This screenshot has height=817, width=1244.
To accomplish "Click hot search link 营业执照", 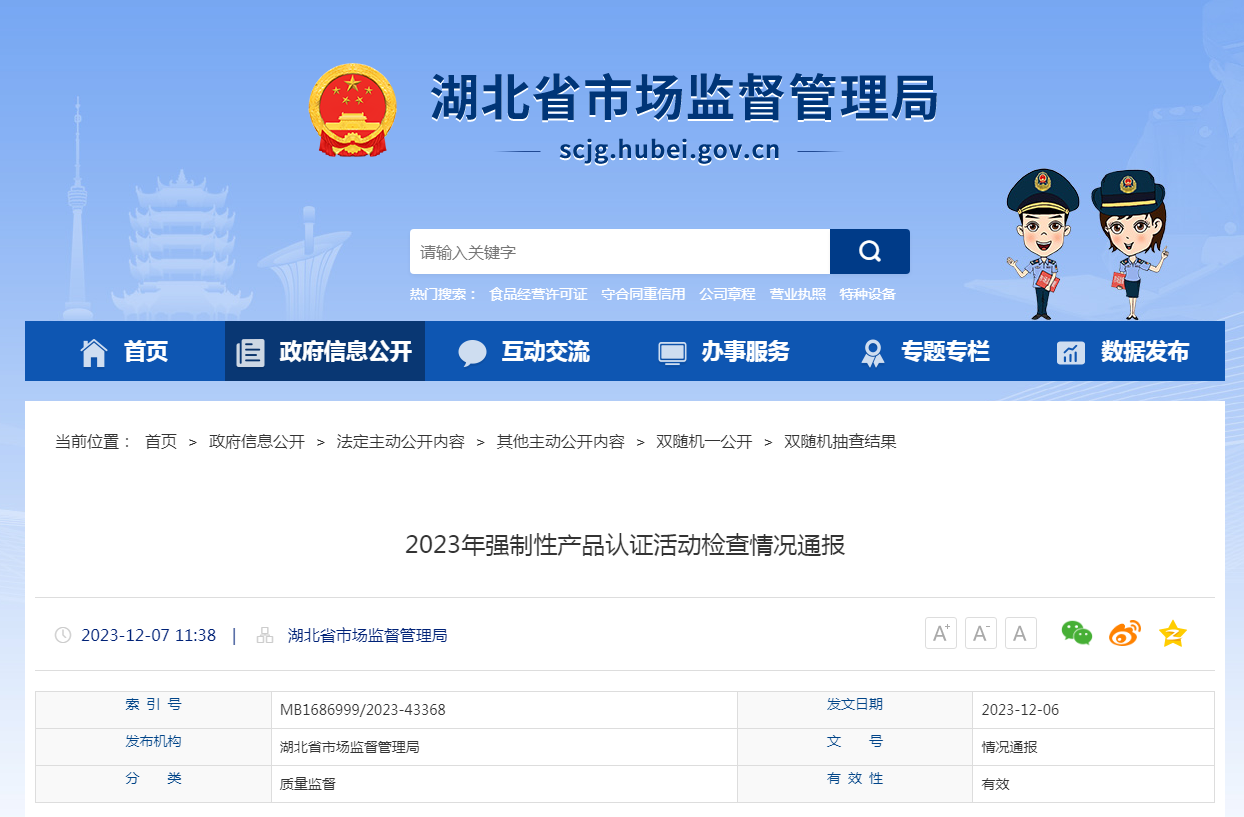I will (797, 294).
